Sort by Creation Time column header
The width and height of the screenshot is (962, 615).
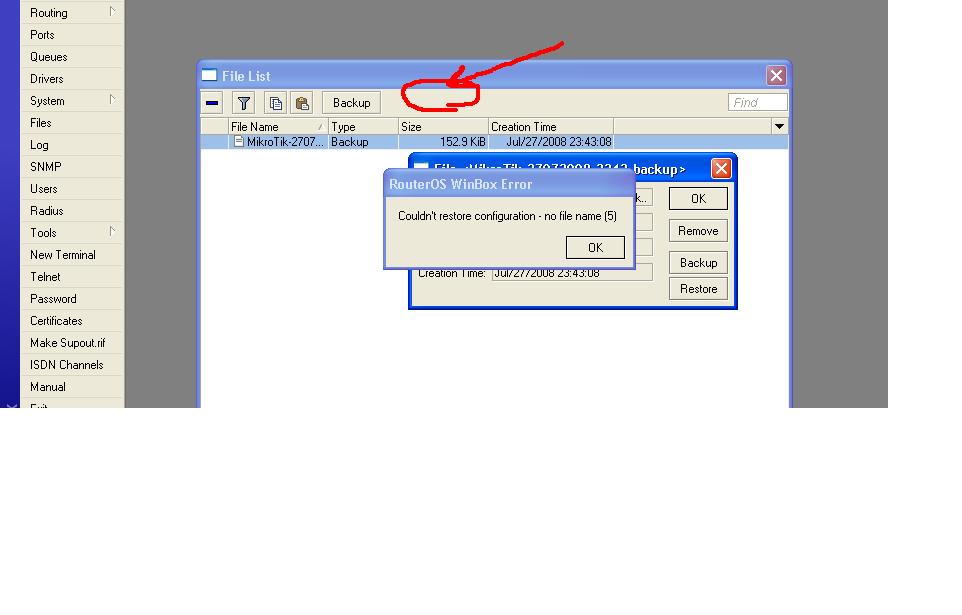(x=551, y=126)
